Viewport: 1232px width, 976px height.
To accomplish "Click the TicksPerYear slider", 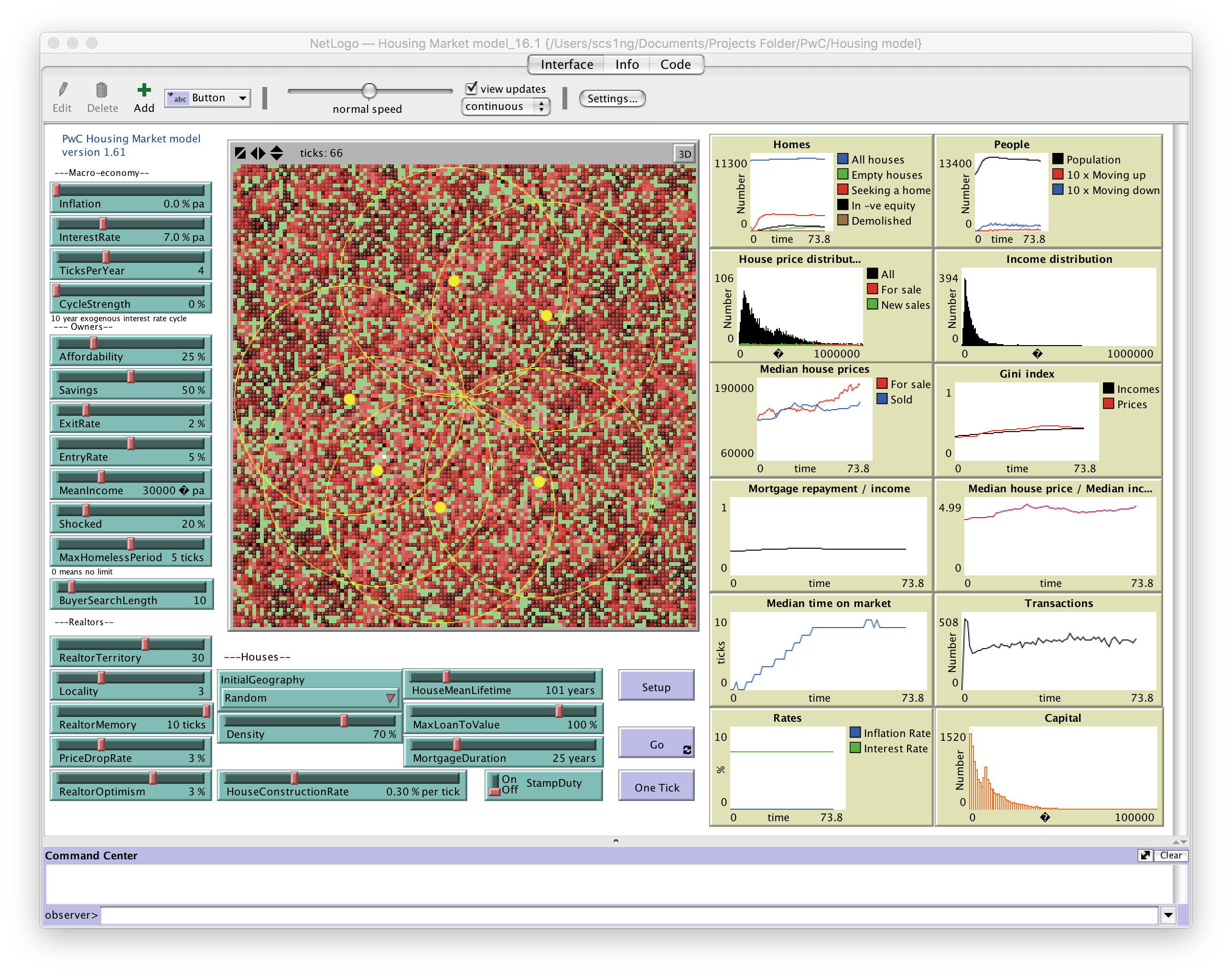I will tap(131, 264).
